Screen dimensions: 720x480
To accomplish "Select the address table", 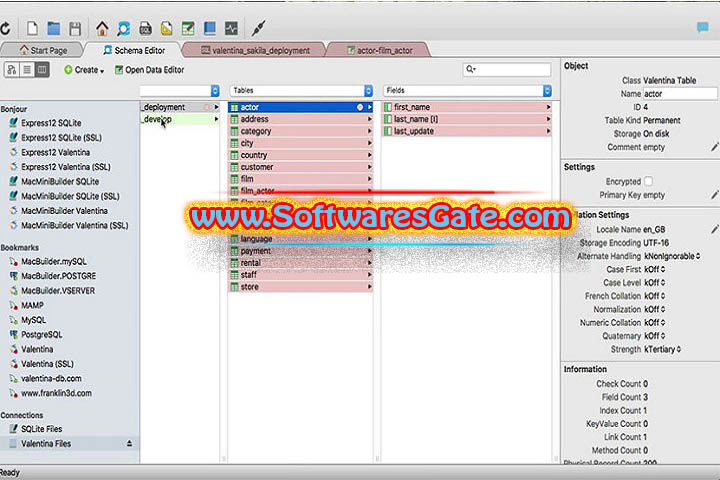I will 301,119.
